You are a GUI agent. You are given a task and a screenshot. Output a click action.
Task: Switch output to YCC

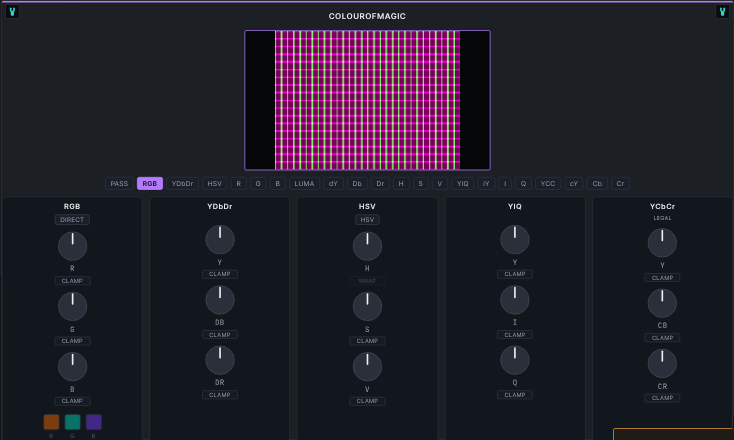548,183
